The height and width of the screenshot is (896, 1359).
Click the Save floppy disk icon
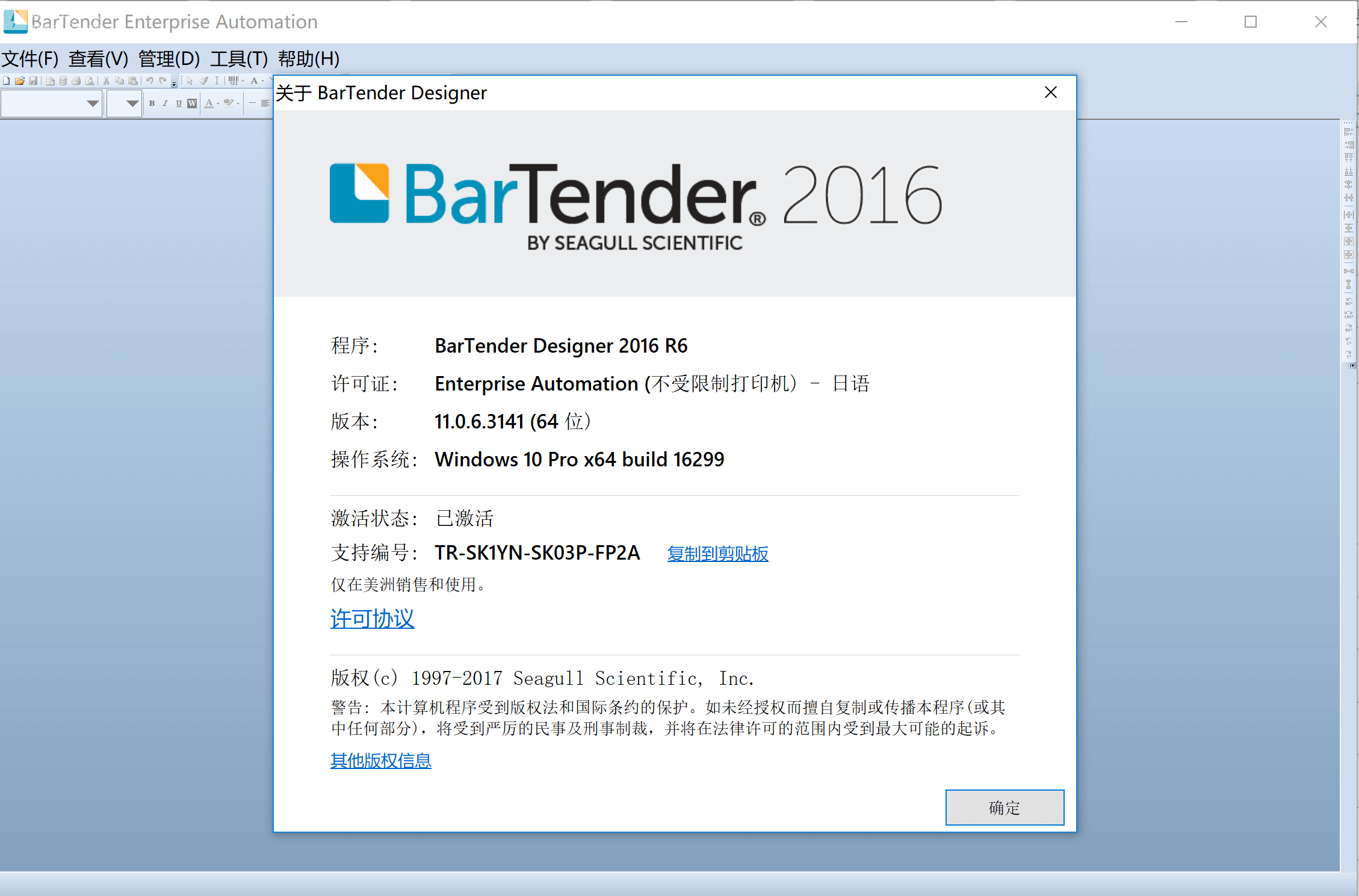(x=33, y=81)
